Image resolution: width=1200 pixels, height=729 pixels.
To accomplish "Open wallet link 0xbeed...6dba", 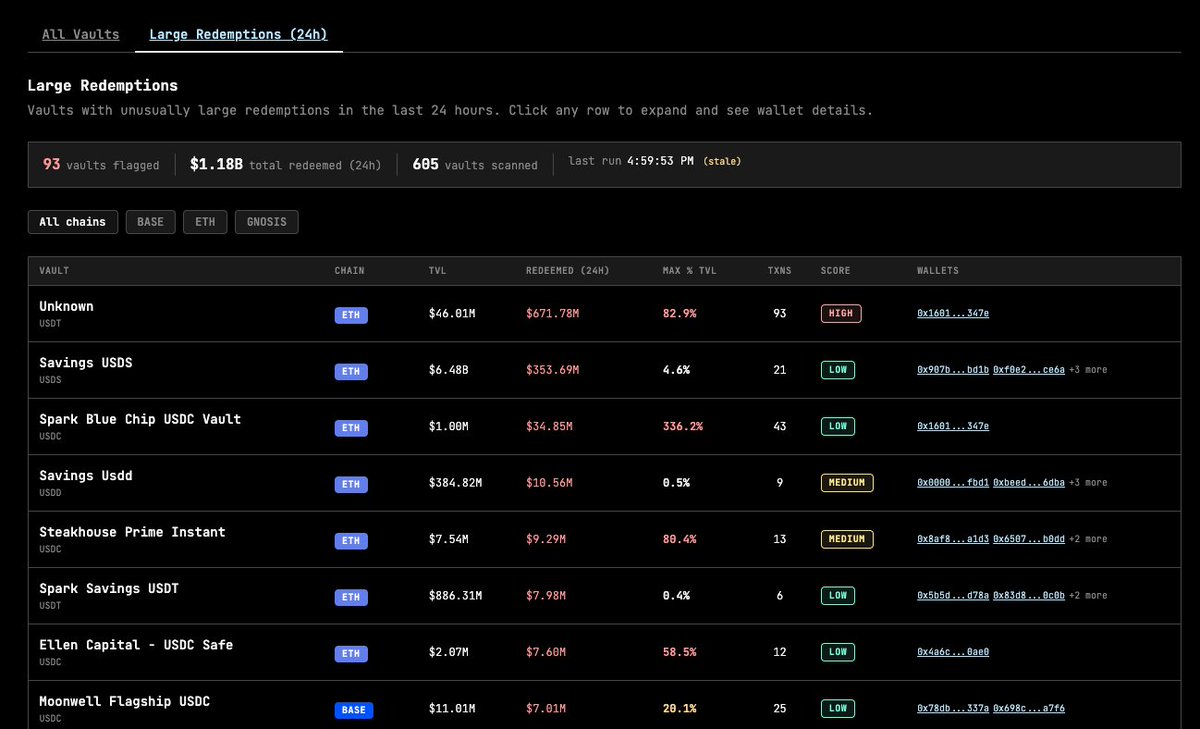I will [1029, 483].
